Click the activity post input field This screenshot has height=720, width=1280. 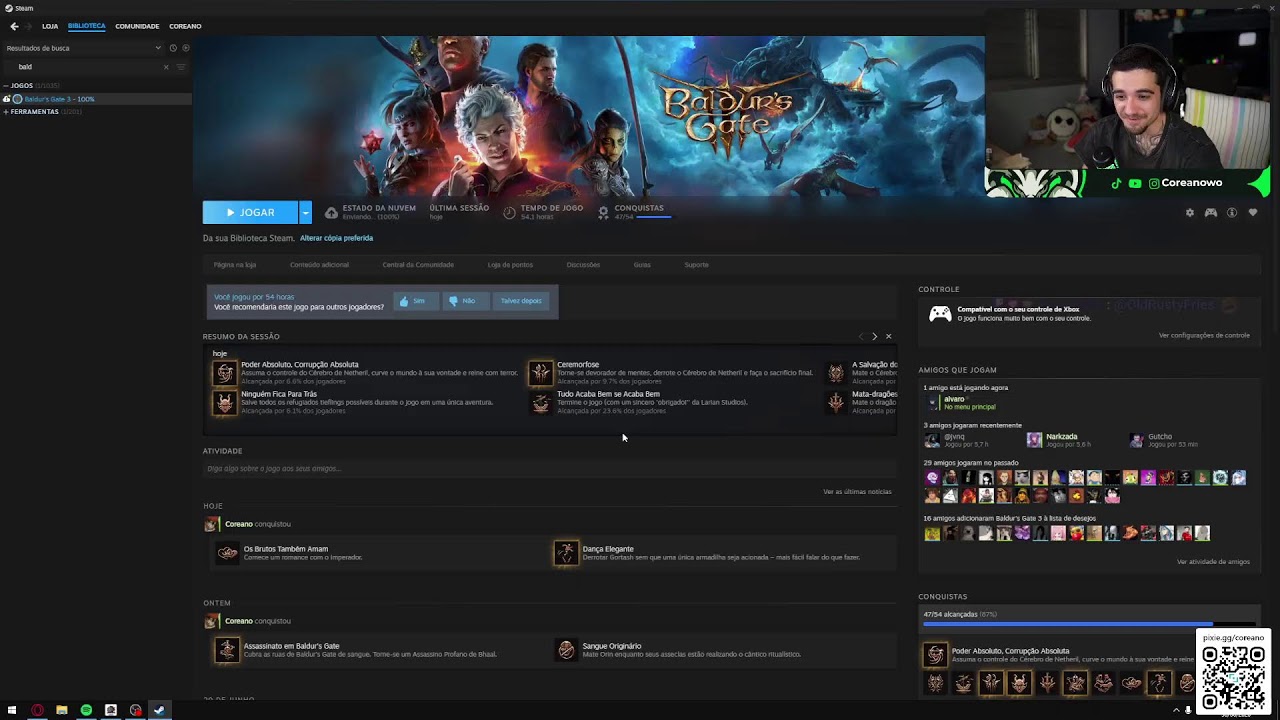pos(548,469)
